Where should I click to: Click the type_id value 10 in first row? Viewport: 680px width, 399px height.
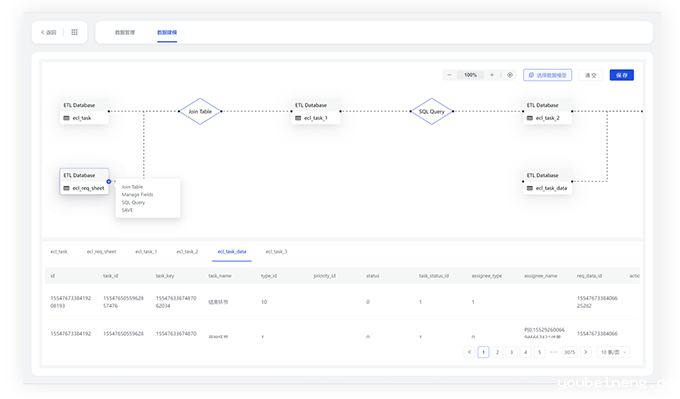point(264,302)
